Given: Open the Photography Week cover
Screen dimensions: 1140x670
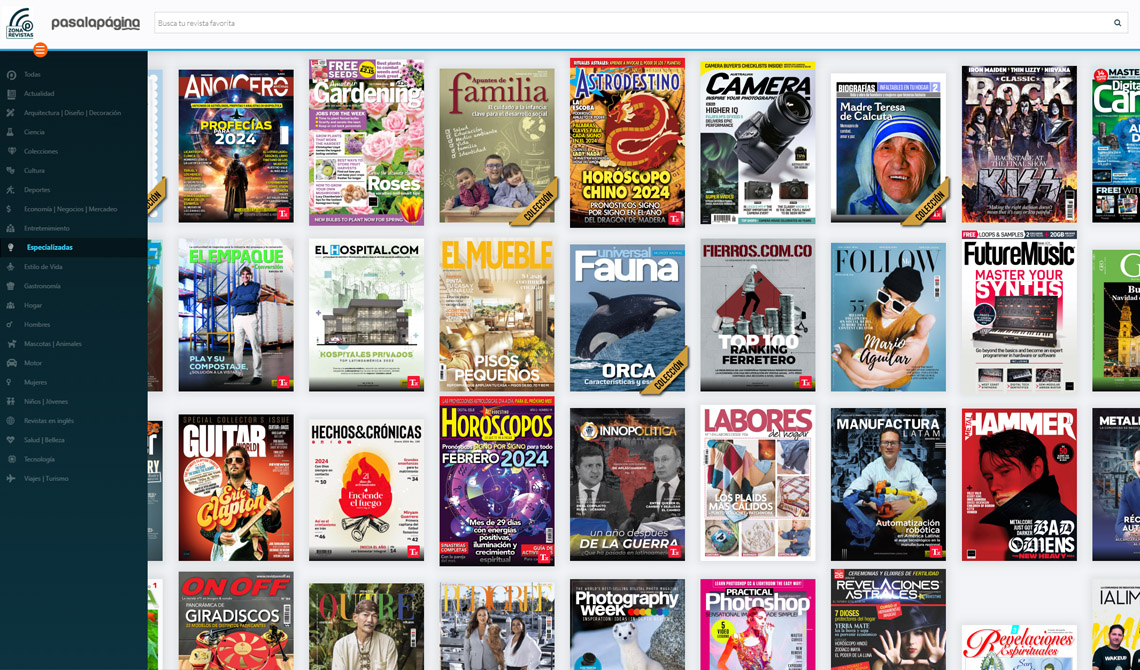Looking at the screenshot, I should [x=627, y=625].
